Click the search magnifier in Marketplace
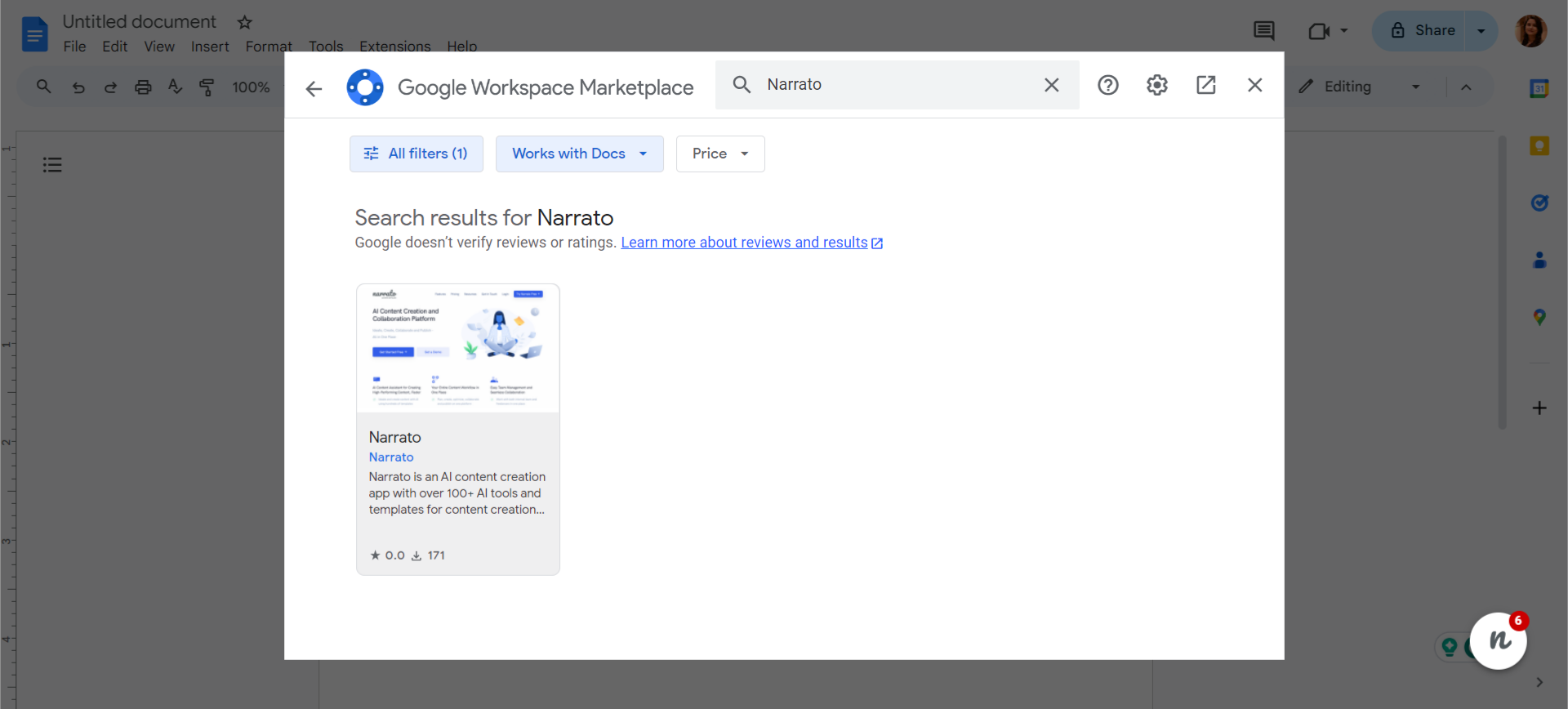This screenshot has width=1568, height=709. coord(742,84)
